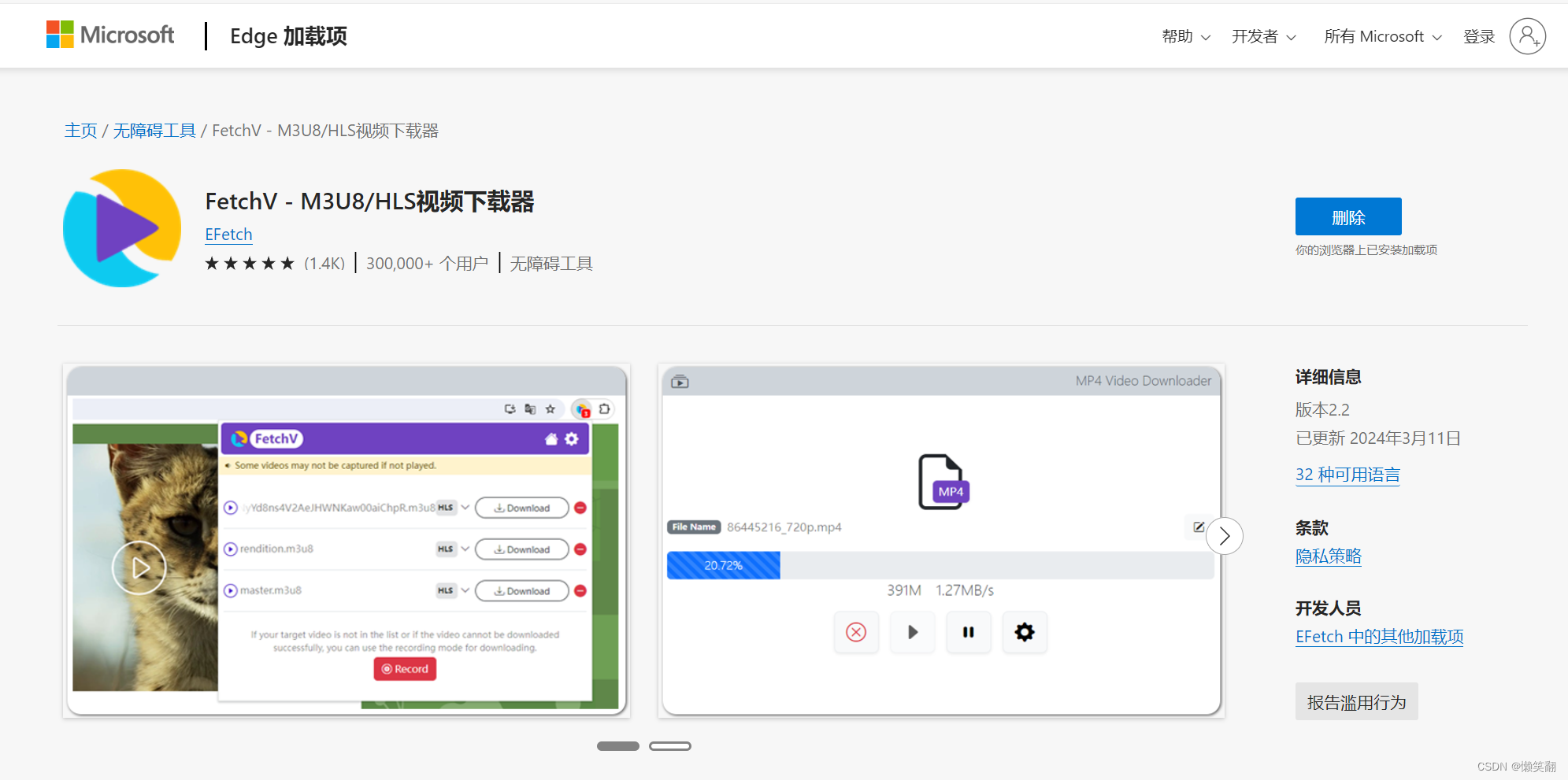Click the edit file name pencil icon

click(x=1198, y=527)
